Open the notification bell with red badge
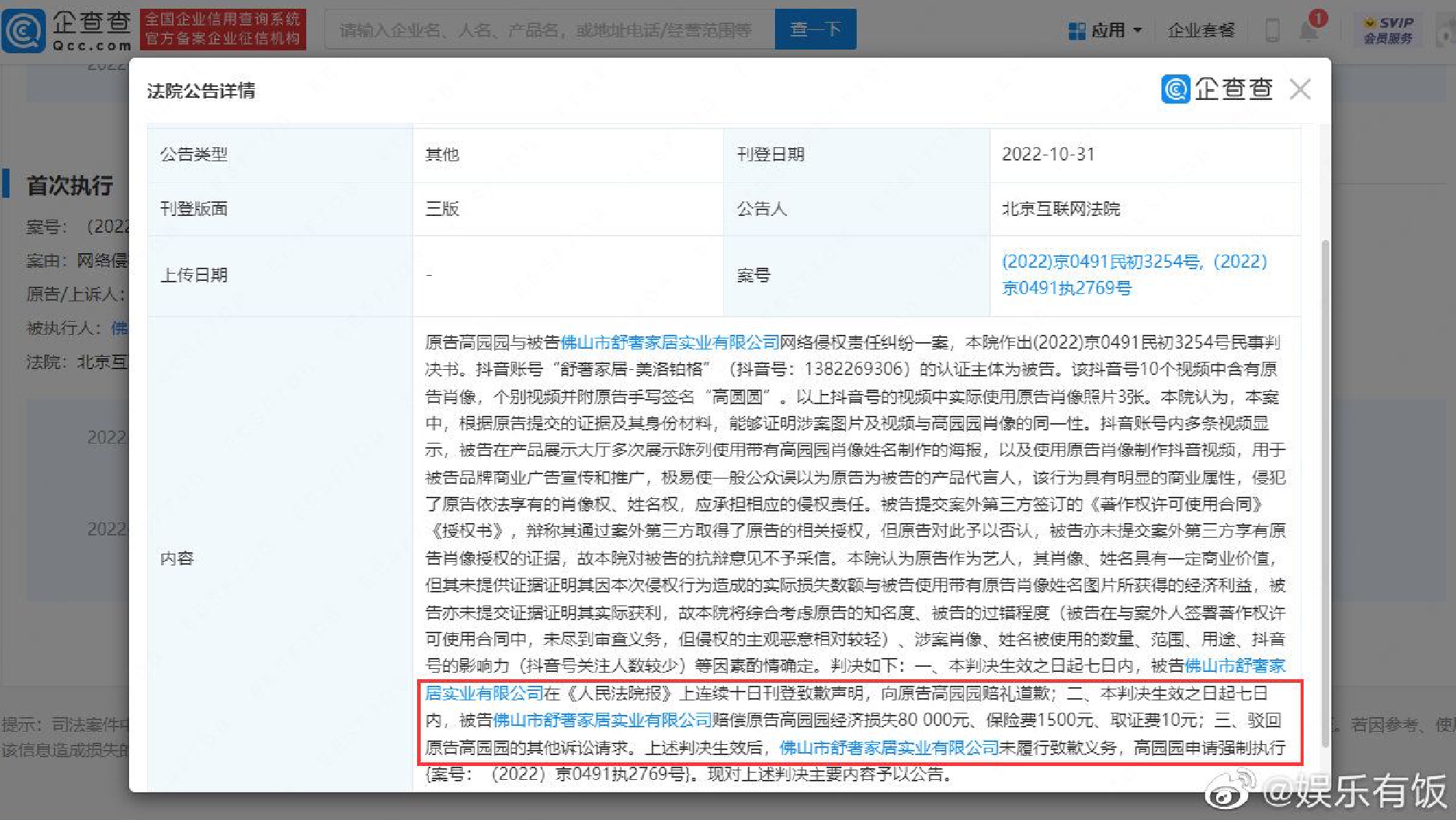 click(x=1309, y=29)
